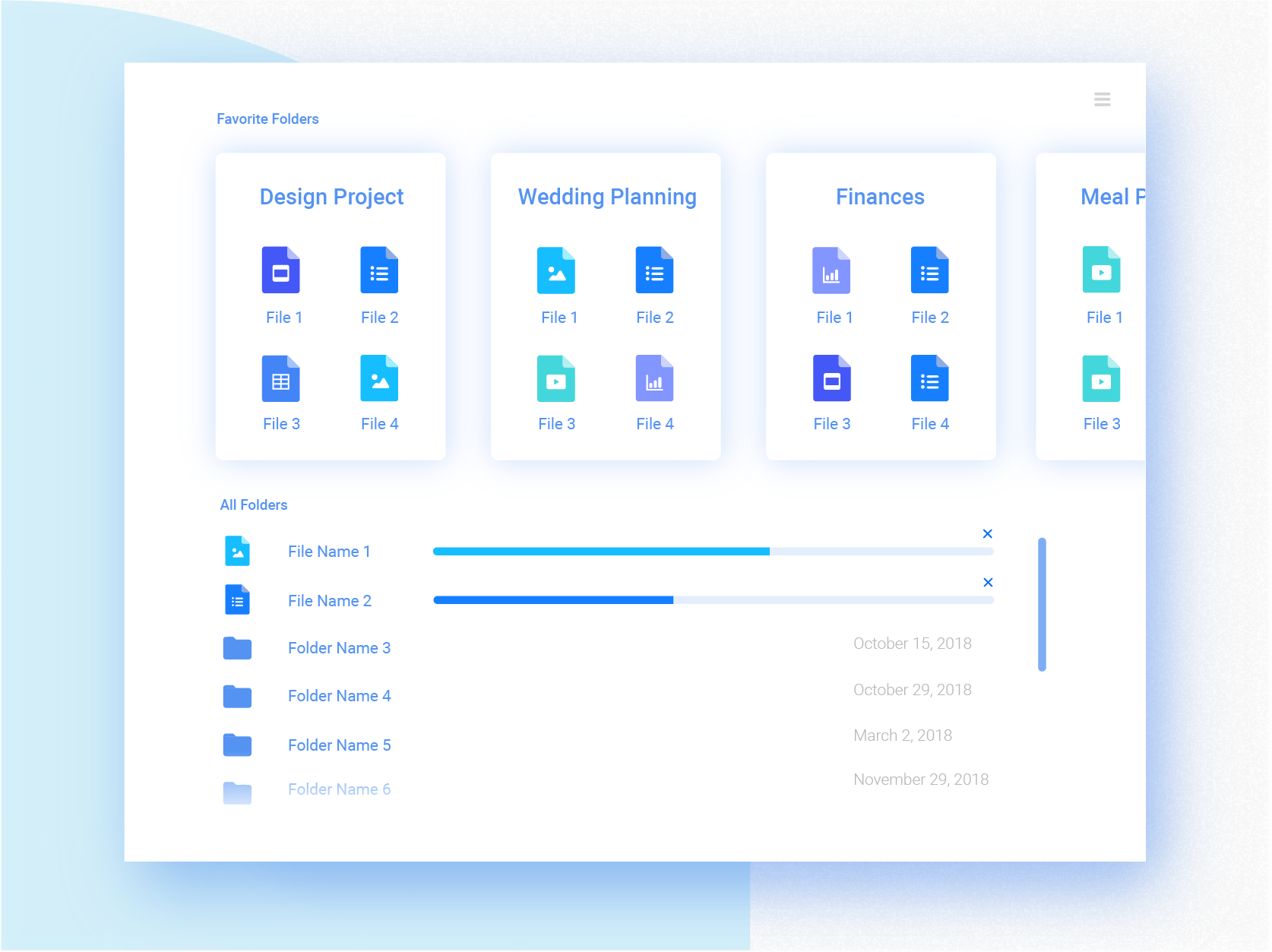Open Folder Name 6 row label
Screen dimensions: 1272x952
pos(339,789)
